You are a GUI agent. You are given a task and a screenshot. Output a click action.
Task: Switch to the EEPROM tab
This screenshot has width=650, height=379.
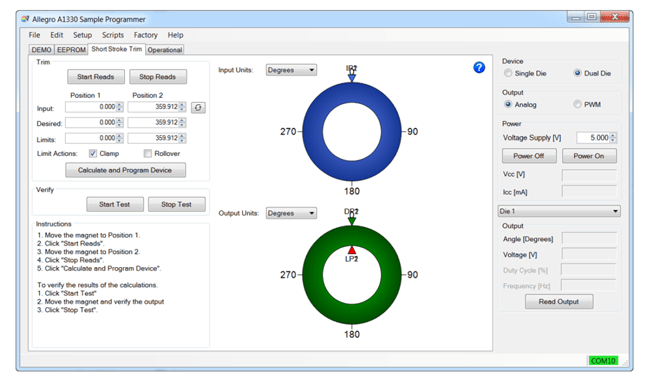coord(71,50)
